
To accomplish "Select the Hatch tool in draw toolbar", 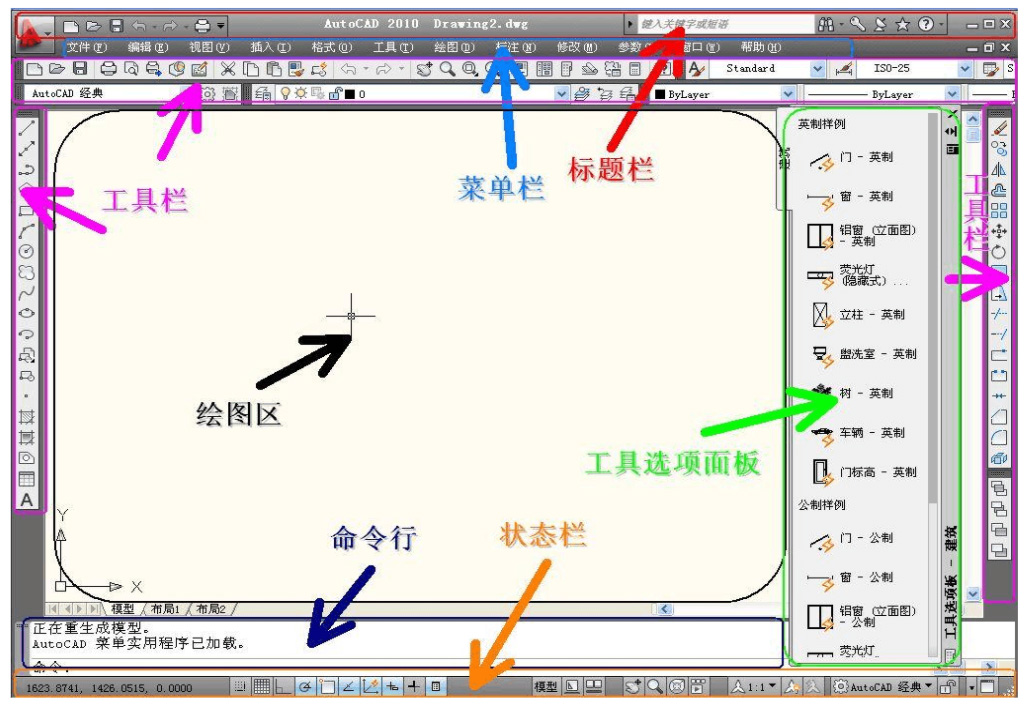I will [x=26, y=416].
